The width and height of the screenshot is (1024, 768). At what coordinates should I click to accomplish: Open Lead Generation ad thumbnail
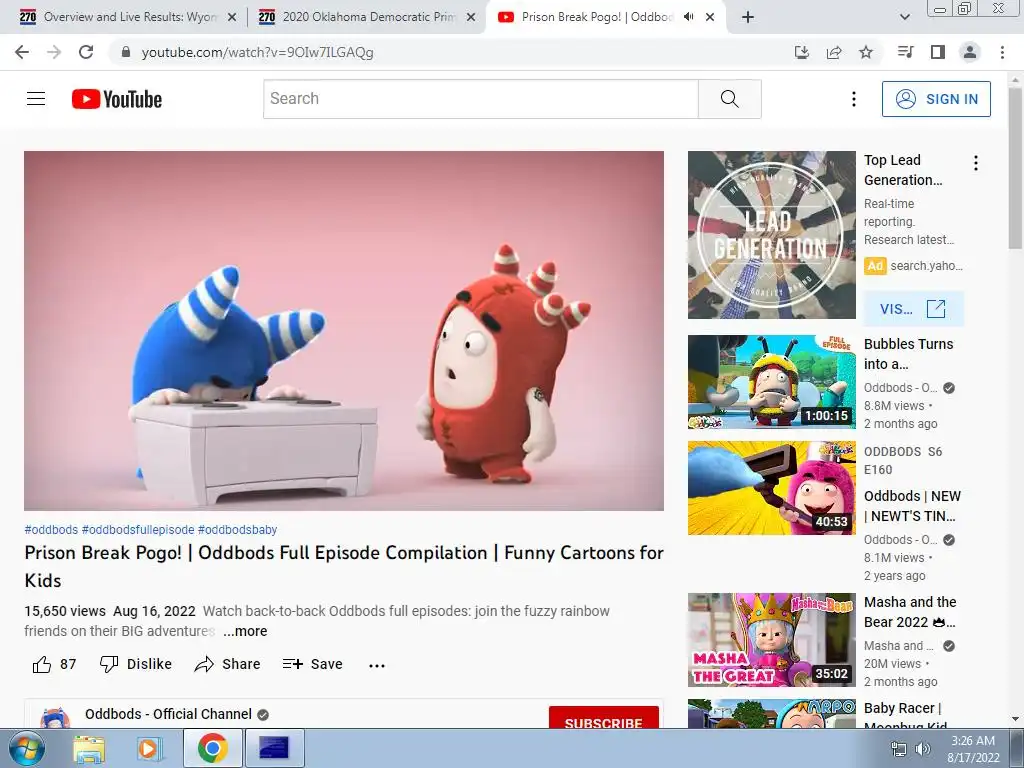point(771,235)
